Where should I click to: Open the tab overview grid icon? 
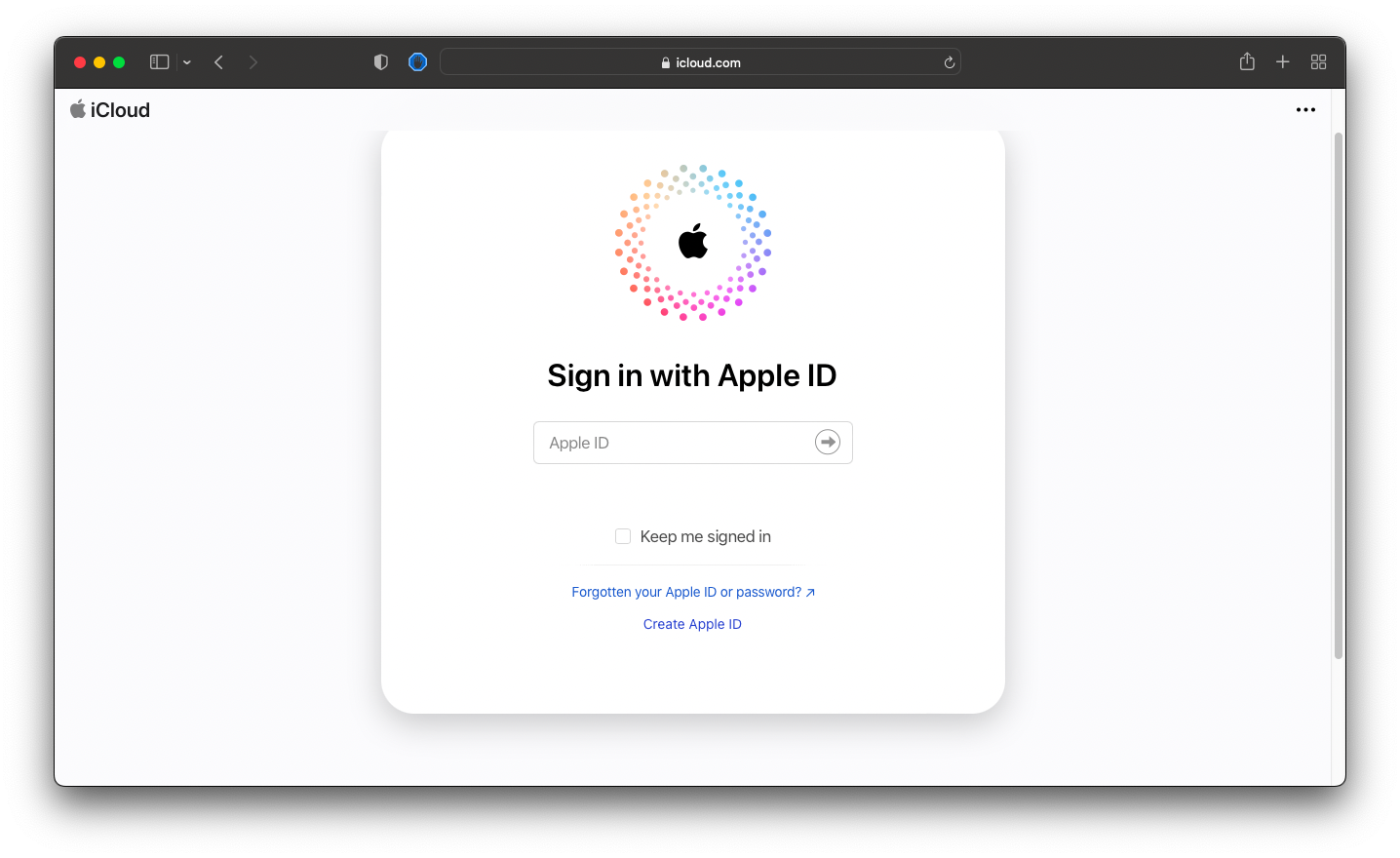point(1318,61)
